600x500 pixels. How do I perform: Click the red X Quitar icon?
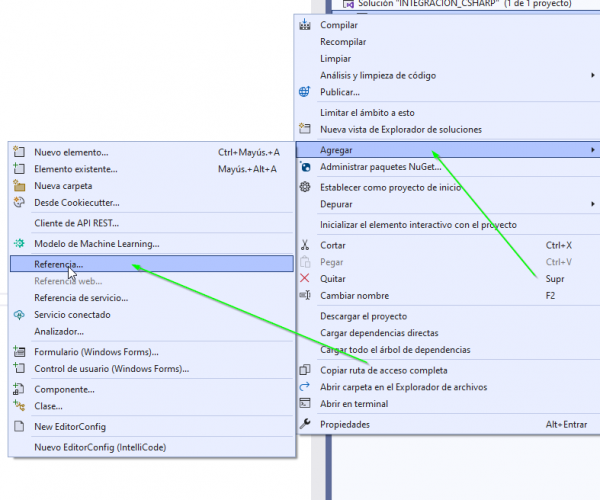click(x=305, y=278)
